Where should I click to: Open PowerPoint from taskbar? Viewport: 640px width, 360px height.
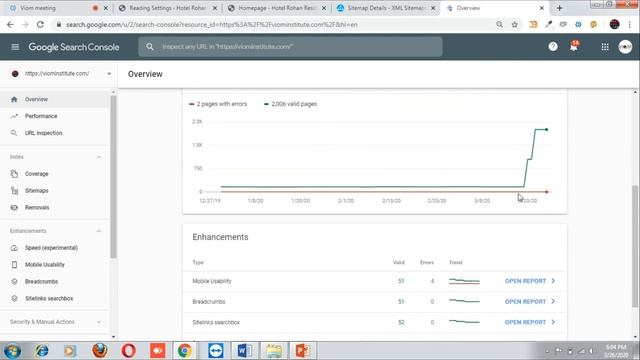tap(302, 351)
